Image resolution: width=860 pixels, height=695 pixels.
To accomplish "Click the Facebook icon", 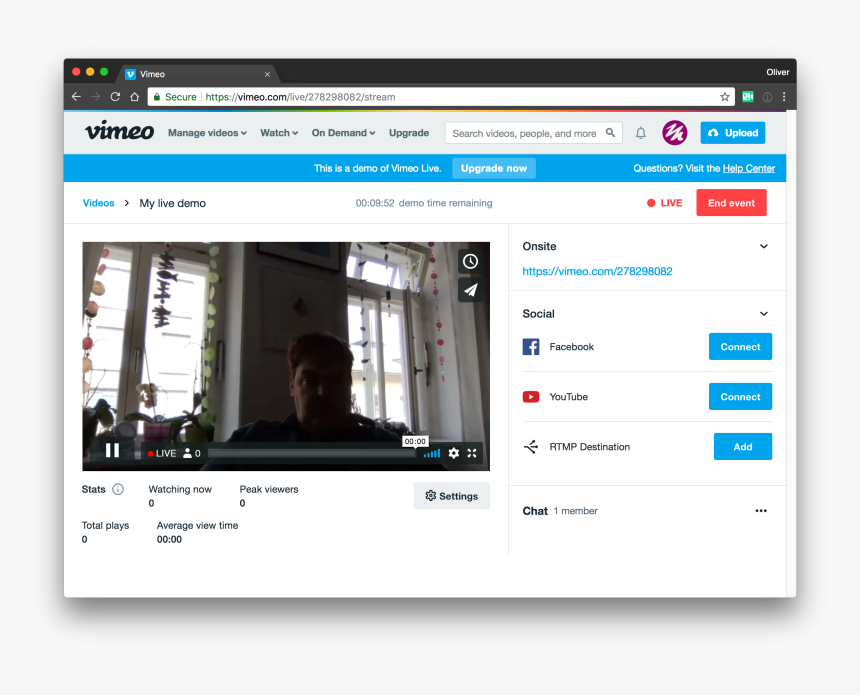I will (531, 347).
